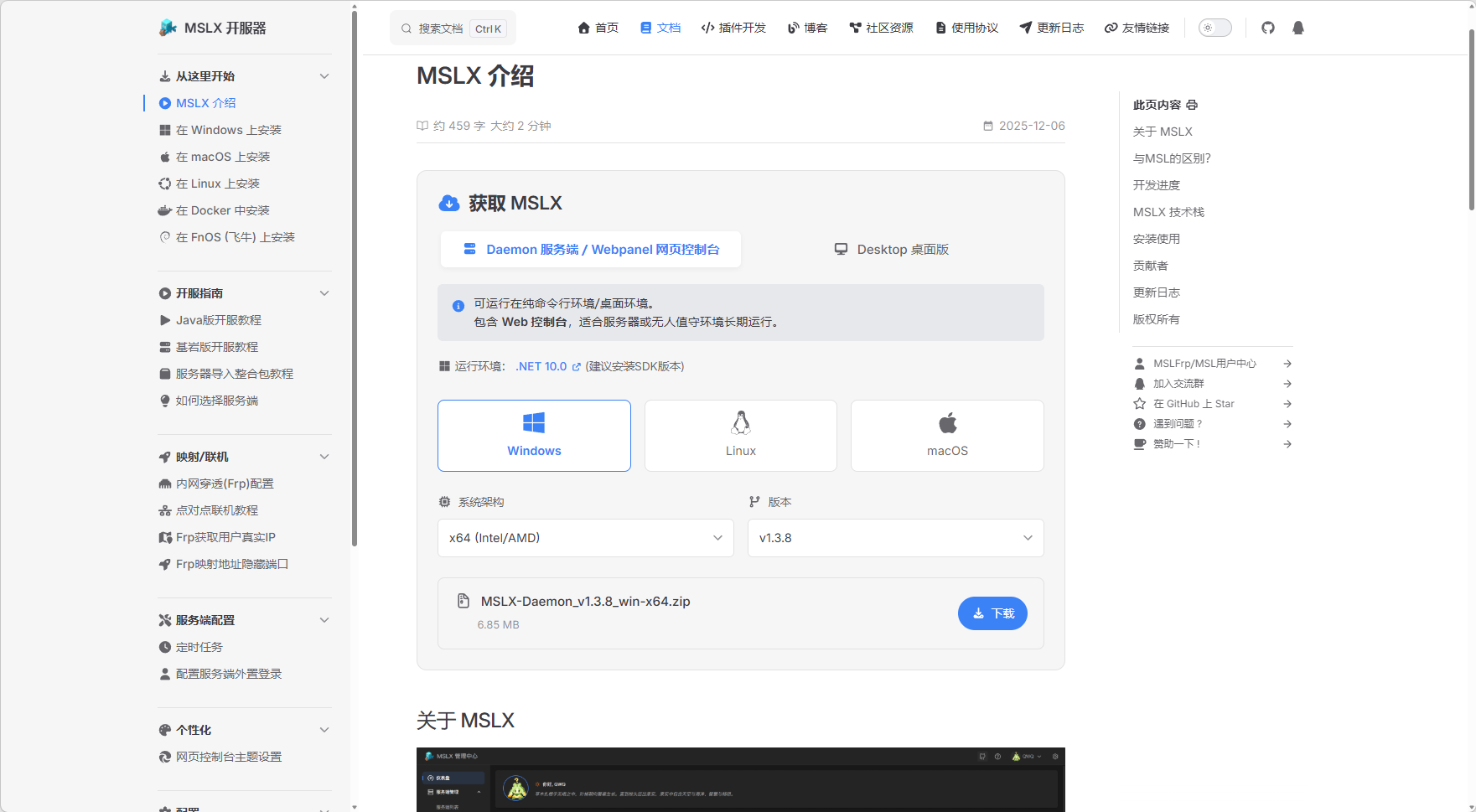Click the print icon beside 此页内容
This screenshot has height=812, width=1476.
tap(1192, 105)
